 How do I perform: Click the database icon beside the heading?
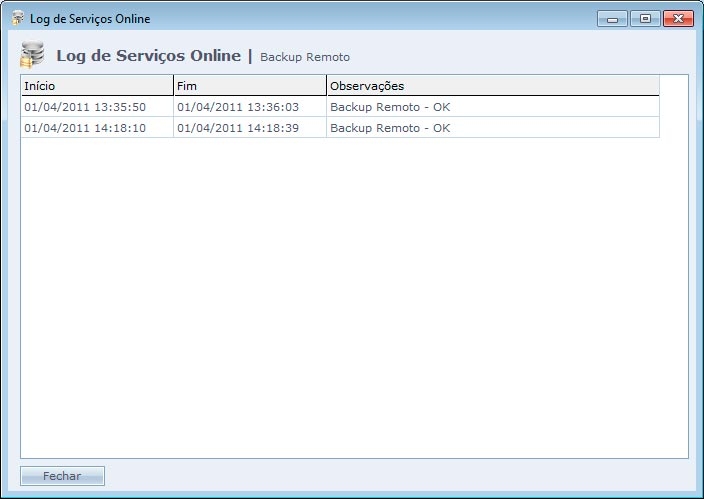coord(33,55)
